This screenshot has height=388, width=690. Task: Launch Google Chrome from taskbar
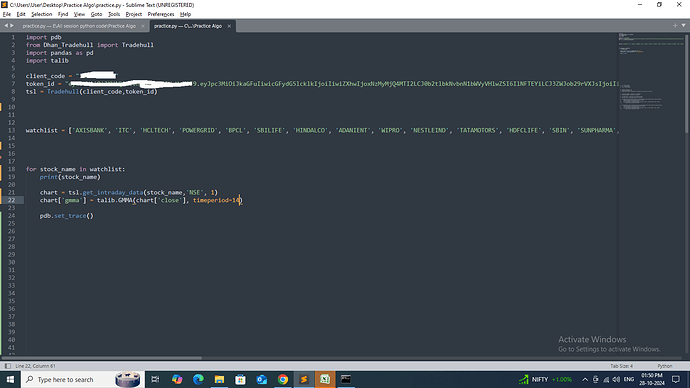pyautogui.click(x=283, y=379)
